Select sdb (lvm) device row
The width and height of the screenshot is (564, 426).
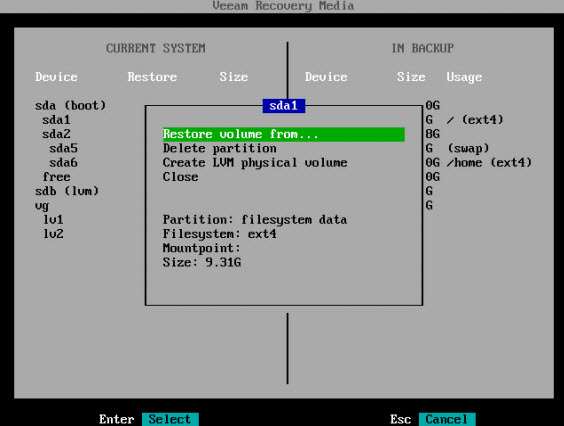[x=67, y=191]
